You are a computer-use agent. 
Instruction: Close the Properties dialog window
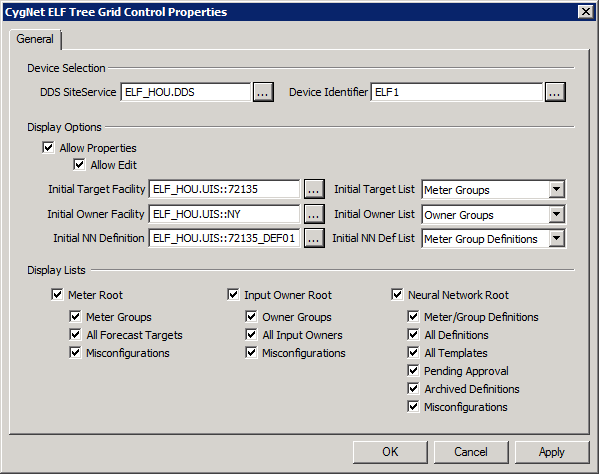[x=586, y=12]
